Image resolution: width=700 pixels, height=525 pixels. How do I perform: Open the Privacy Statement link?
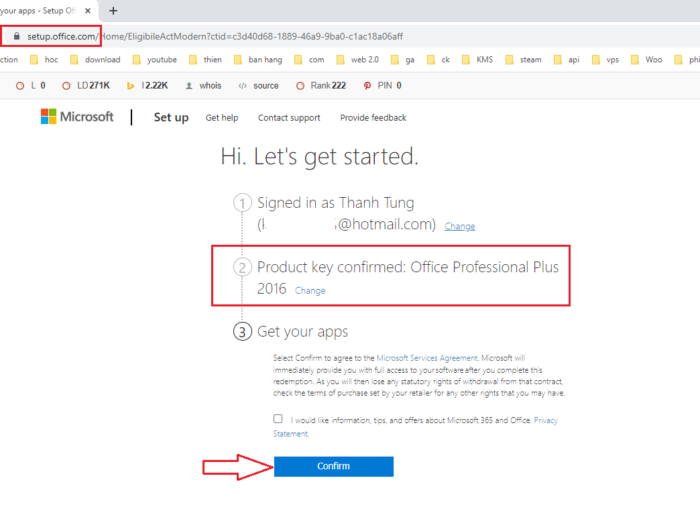[546, 420]
